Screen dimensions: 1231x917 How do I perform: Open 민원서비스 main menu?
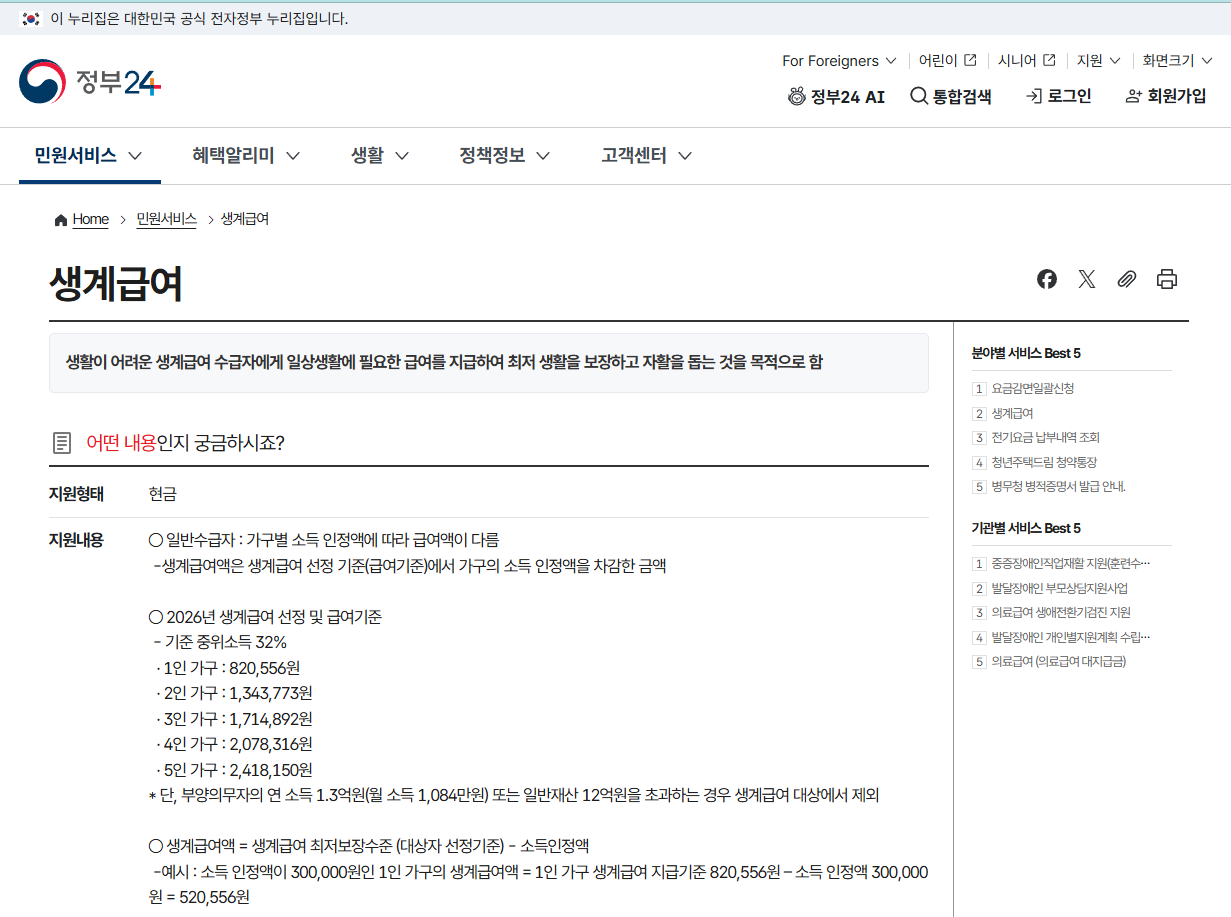click(89, 156)
